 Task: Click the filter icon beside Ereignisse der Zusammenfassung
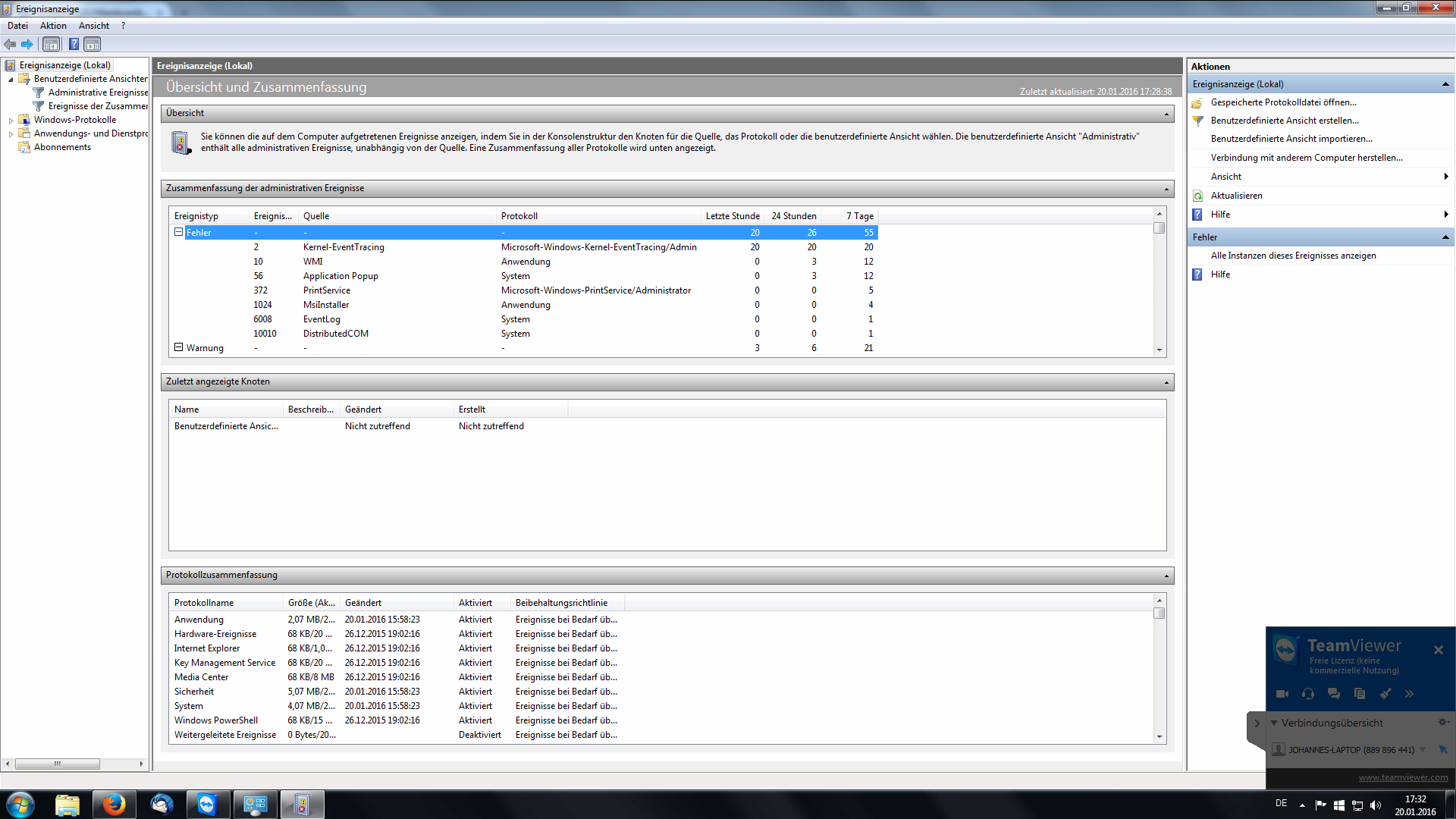tap(39, 106)
